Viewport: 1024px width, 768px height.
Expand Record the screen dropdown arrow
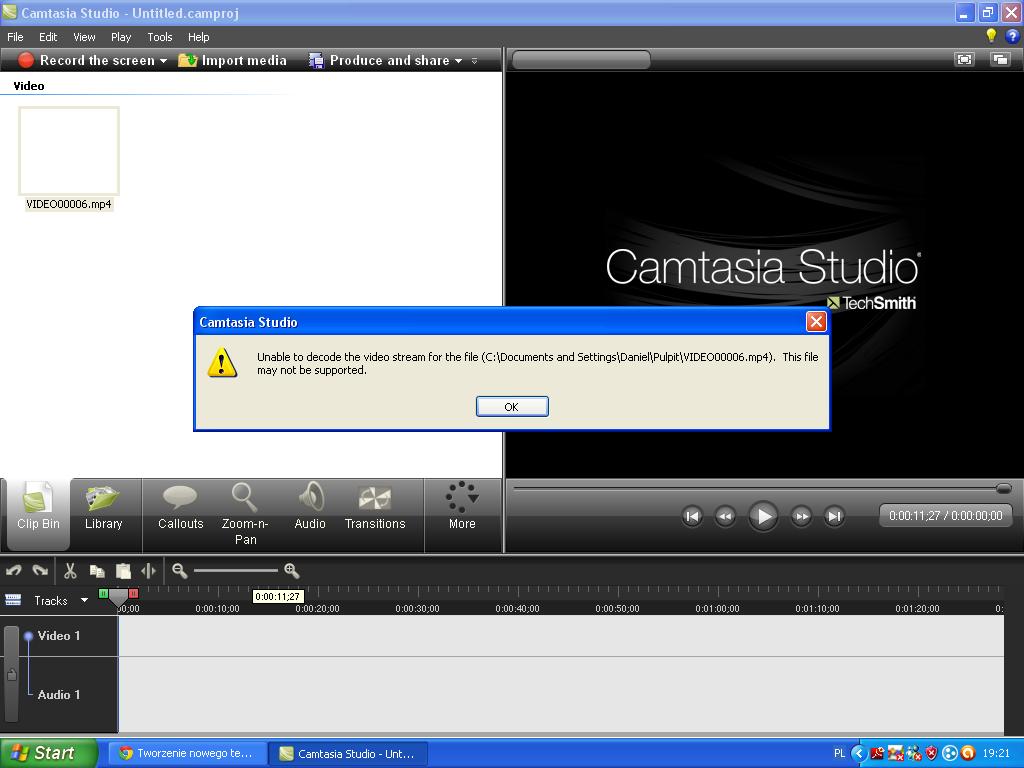(163, 61)
